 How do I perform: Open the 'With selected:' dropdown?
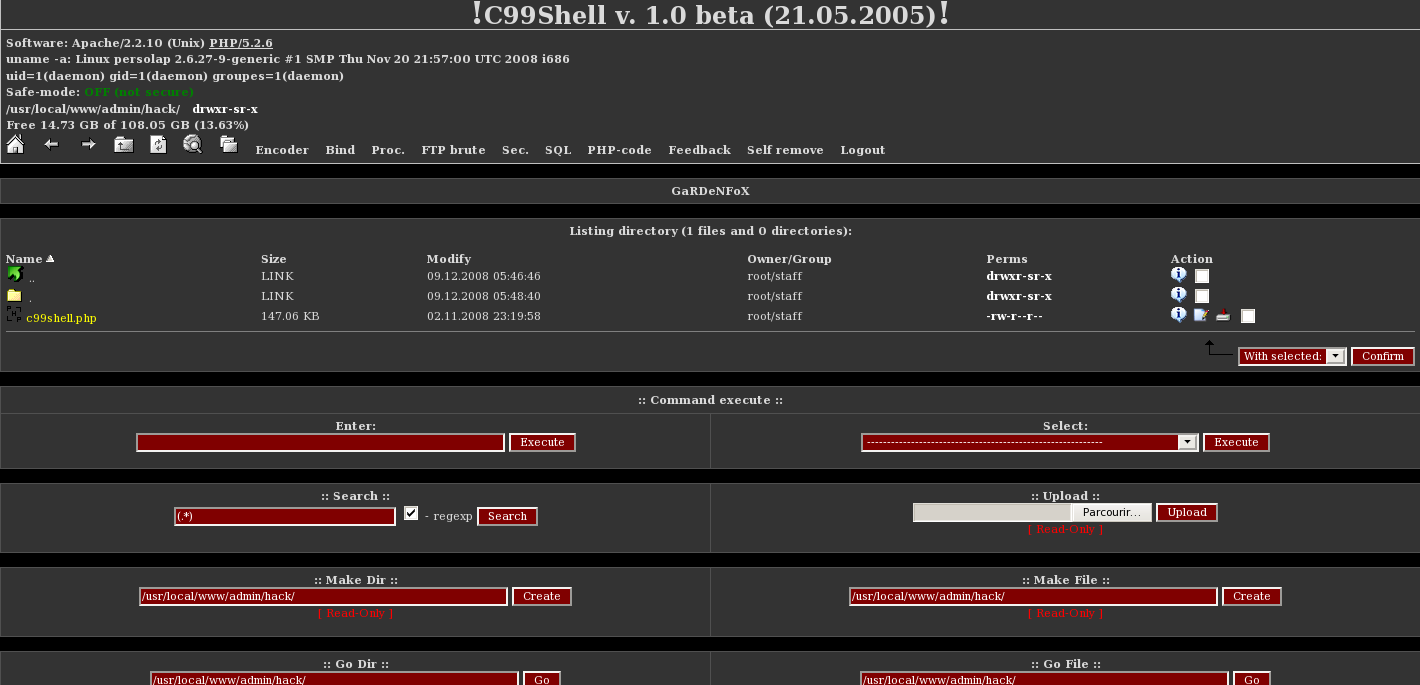(1292, 356)
